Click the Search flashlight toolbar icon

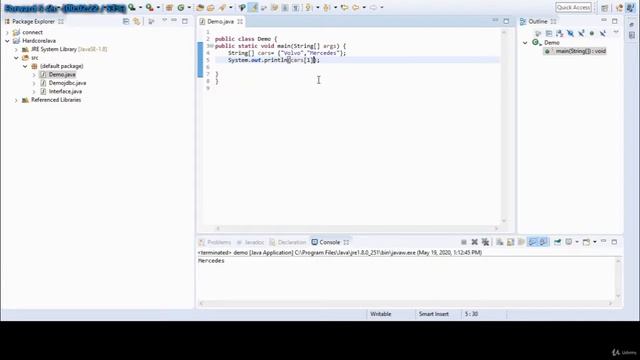(222, 7)
